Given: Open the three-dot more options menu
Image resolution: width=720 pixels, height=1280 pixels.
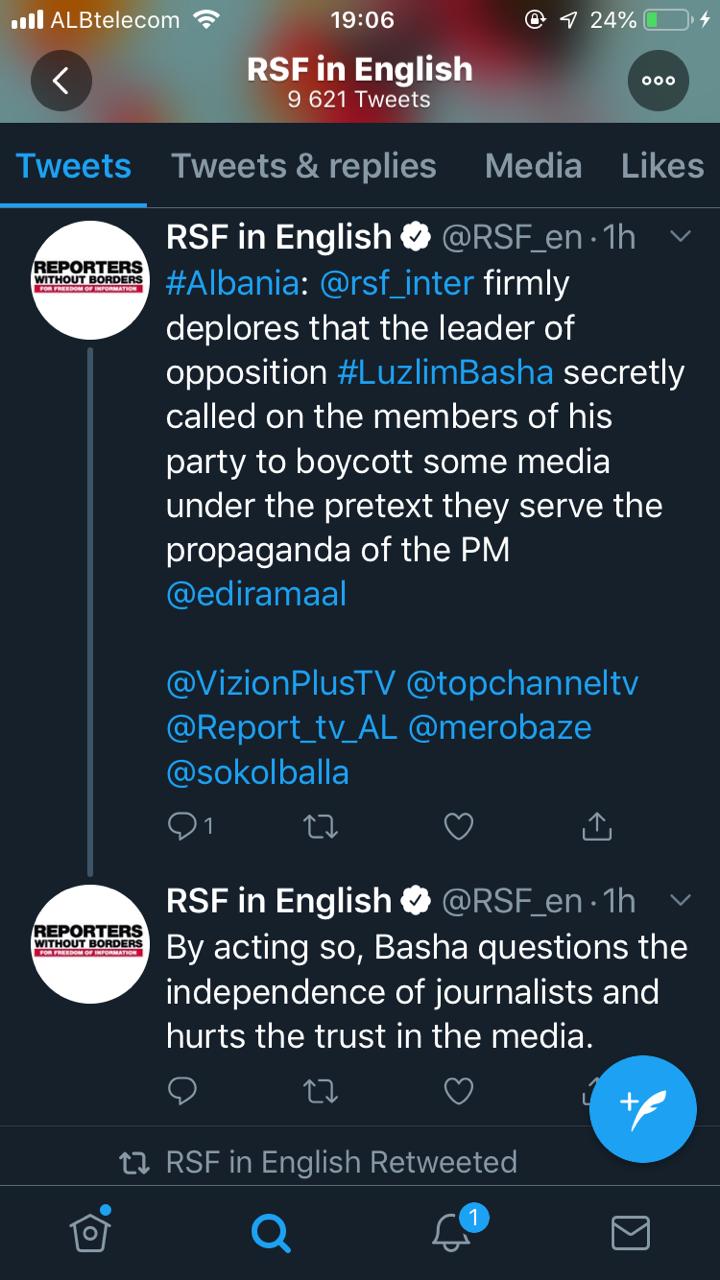Looking at the screenshot, I should tap(658, 81).
